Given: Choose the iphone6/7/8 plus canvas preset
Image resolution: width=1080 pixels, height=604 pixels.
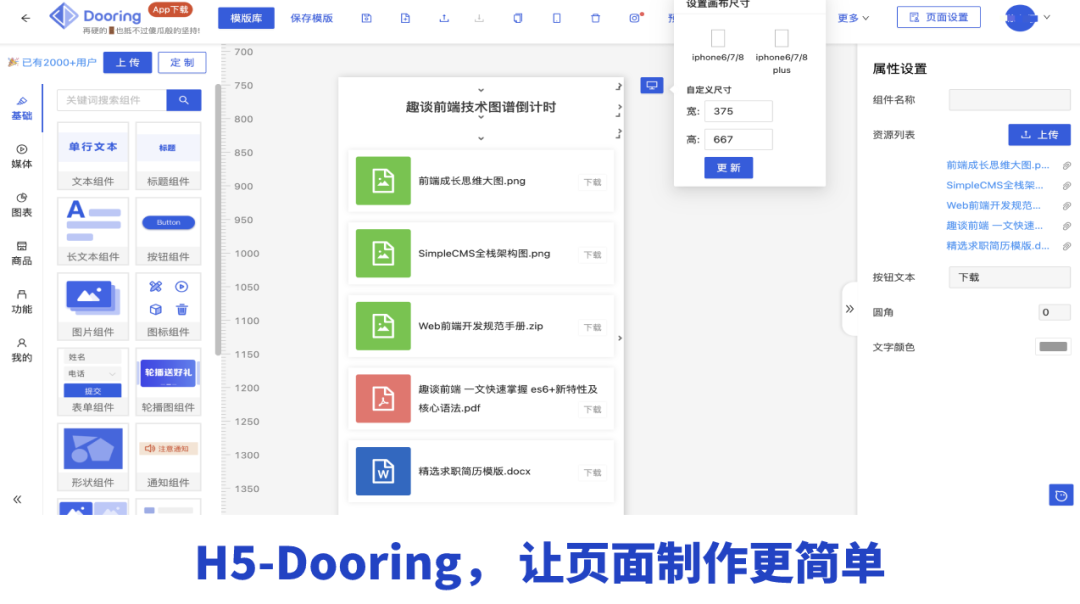Looking at the screenshot, I should tap(781, 51).
